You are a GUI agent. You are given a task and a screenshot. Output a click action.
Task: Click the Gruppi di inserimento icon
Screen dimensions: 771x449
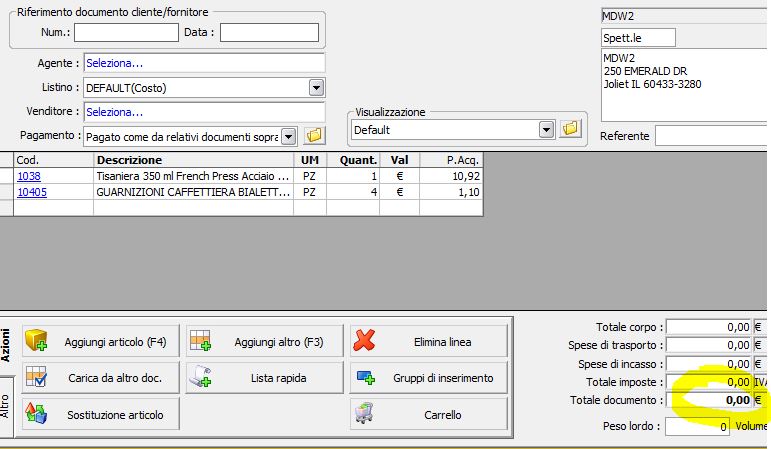pyautogui.click(x=365, y=378)
